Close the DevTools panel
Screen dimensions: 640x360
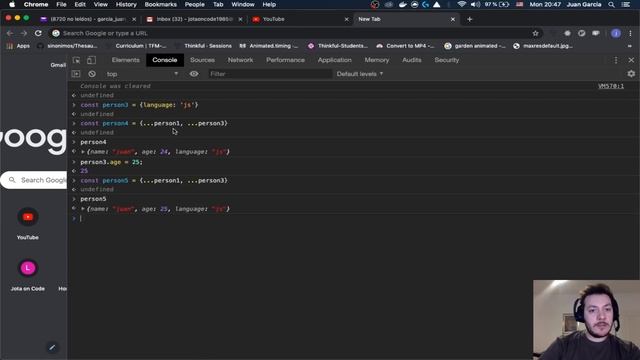coord(631,60)
